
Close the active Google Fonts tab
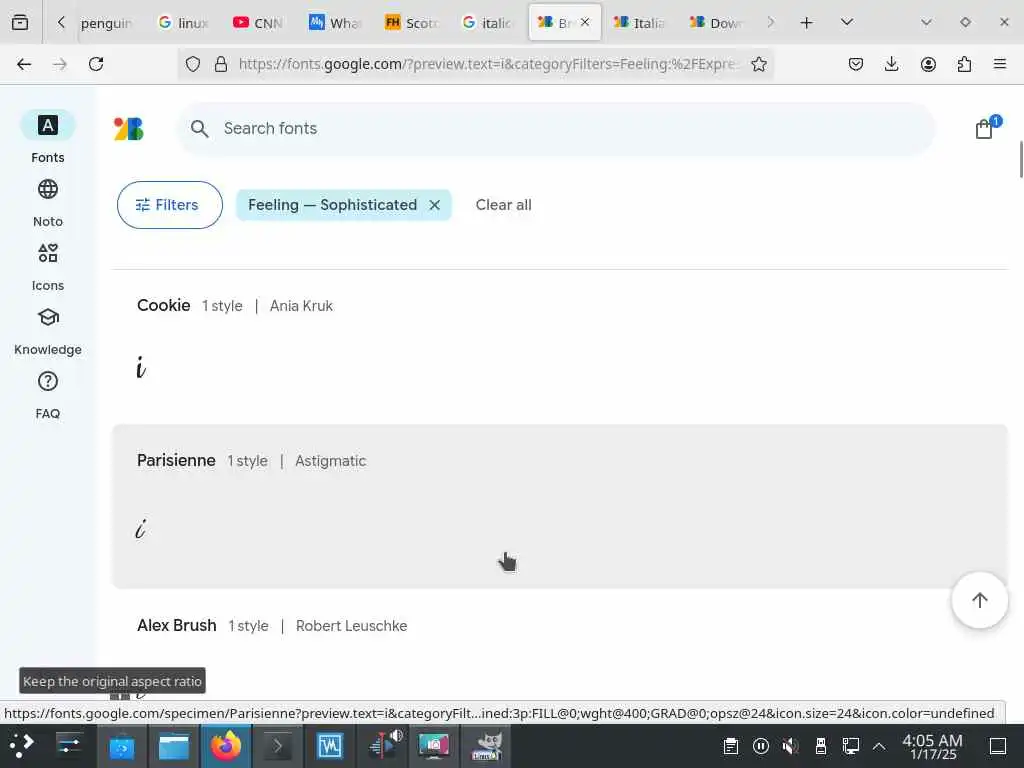[x=585, y=22]
